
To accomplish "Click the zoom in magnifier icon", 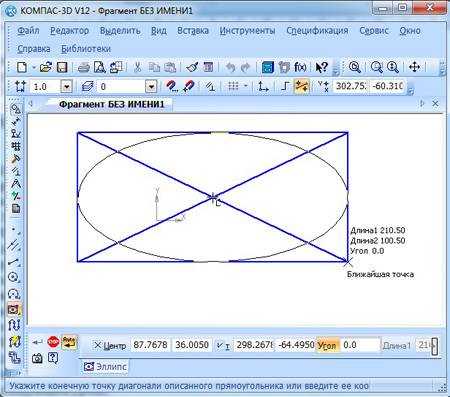I will click(x=377, y=67).
